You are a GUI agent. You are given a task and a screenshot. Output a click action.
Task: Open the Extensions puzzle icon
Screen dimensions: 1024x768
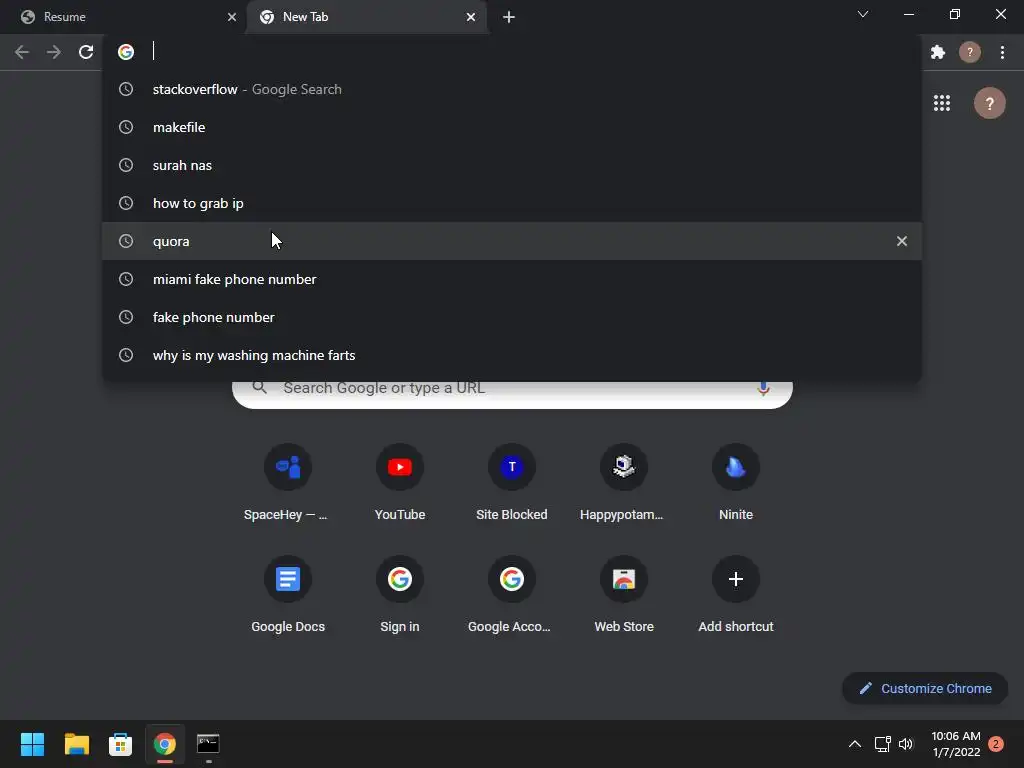pyautogui.click(x=938, y=52)
